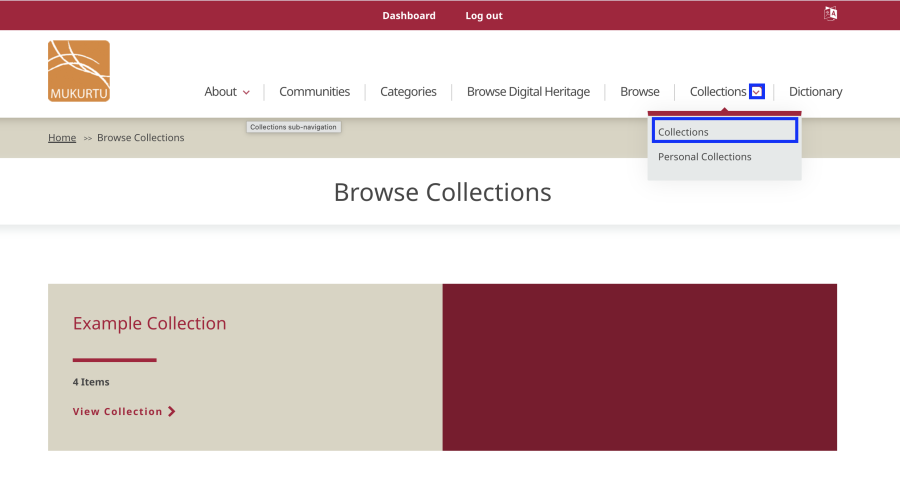Choose Collections in the sub-navigation
The width and height of the screenshot is (900, 485).
point(724,130)
